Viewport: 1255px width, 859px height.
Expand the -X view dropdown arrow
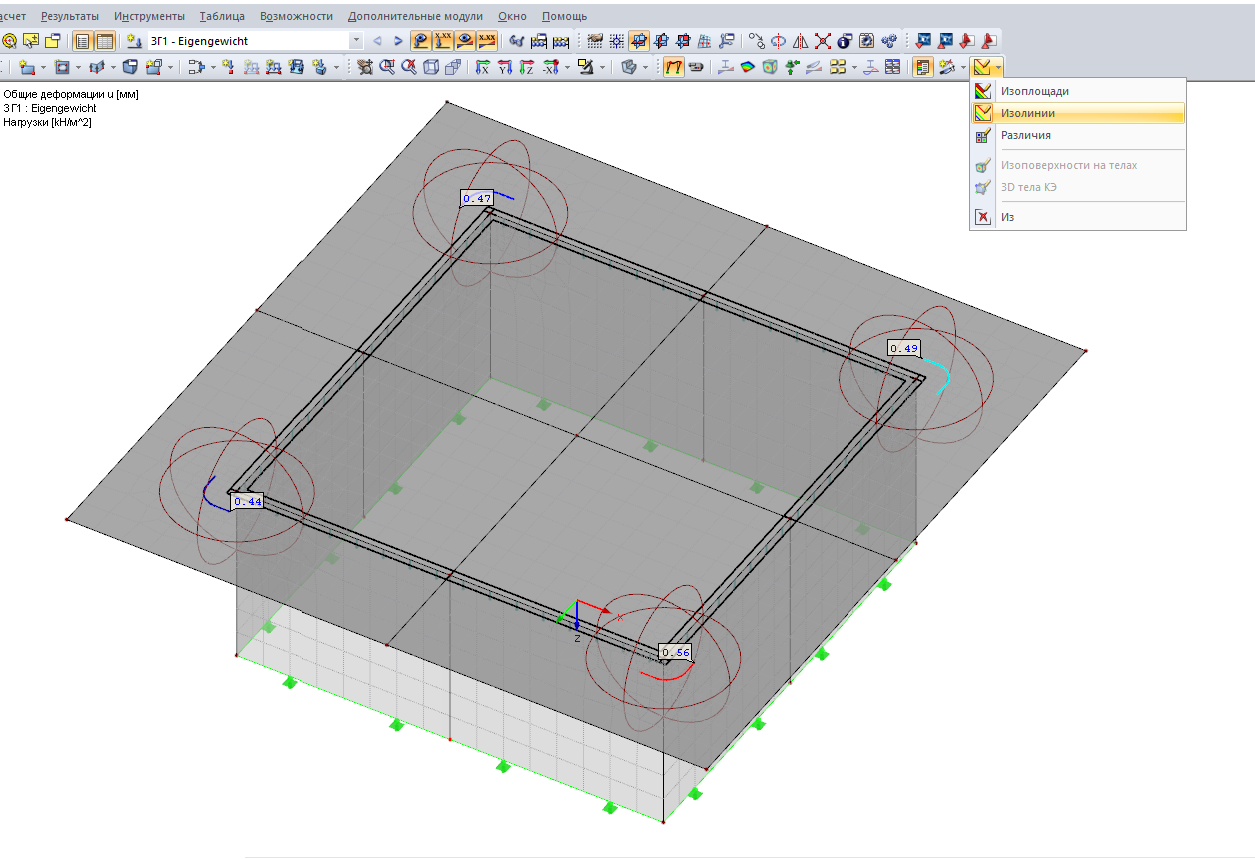click(567, 67)
